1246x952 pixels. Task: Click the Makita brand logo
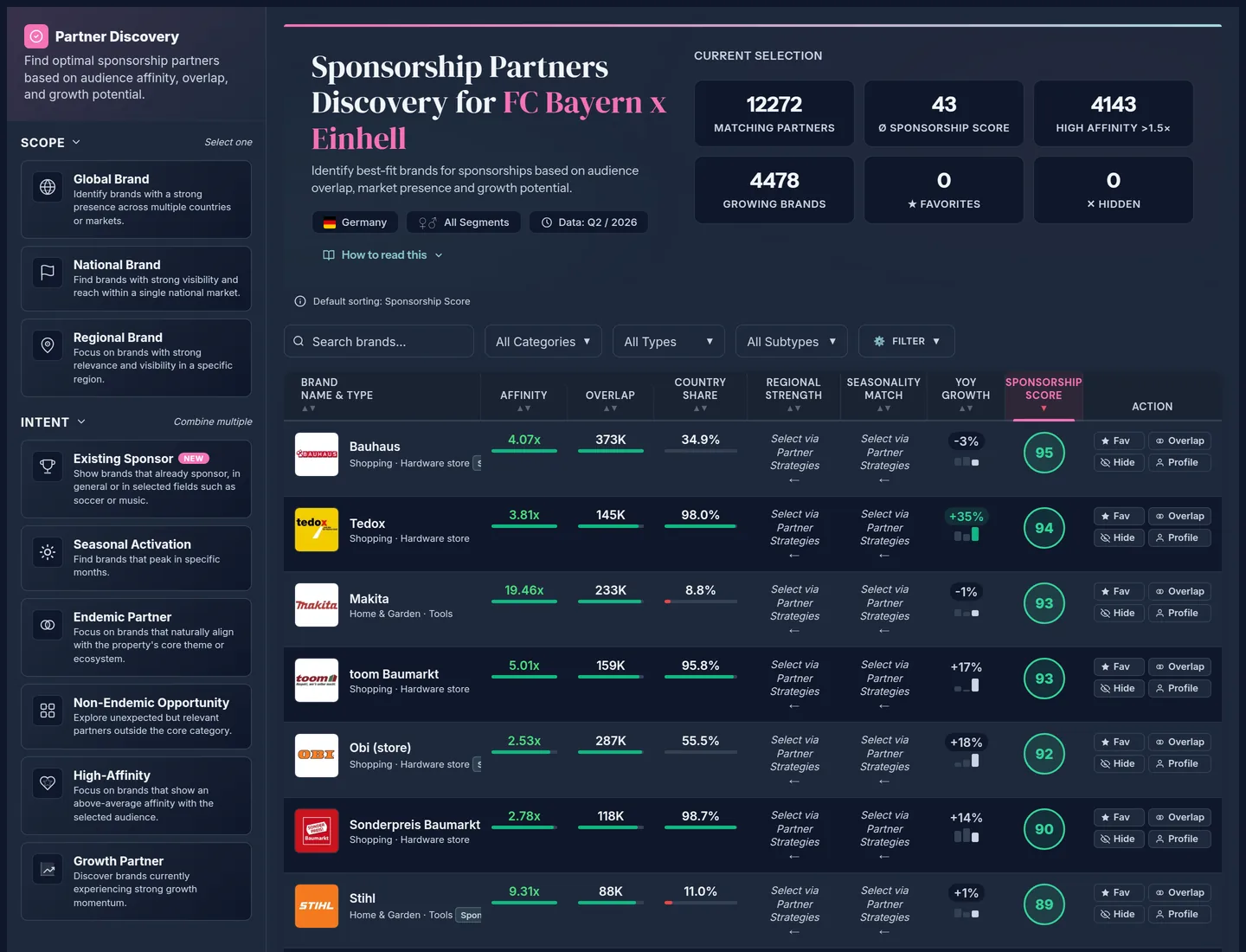click(317, 605)
